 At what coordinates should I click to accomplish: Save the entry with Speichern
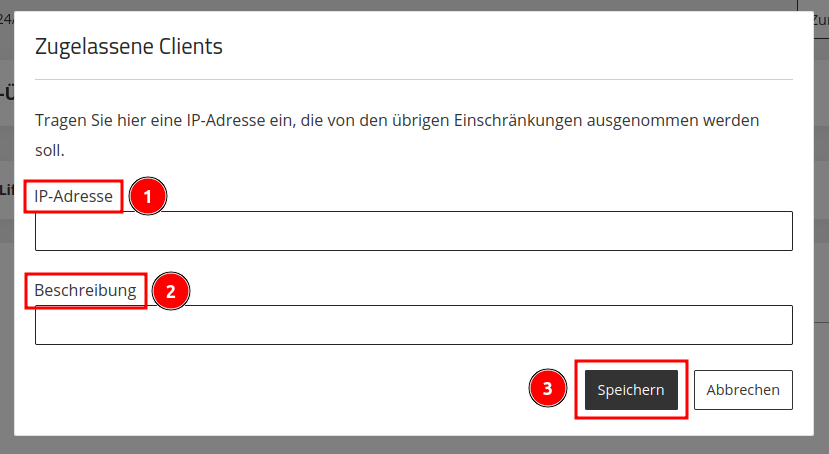[631, 390]
